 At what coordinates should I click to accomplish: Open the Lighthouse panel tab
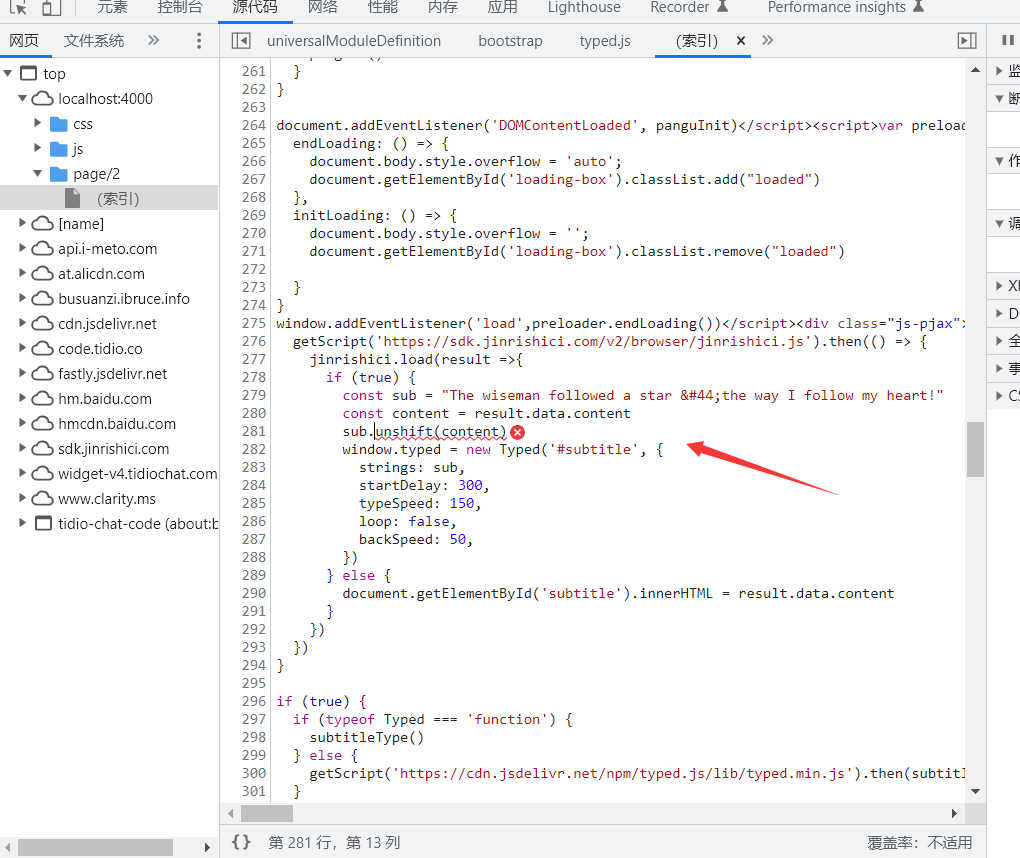(584, 7)
